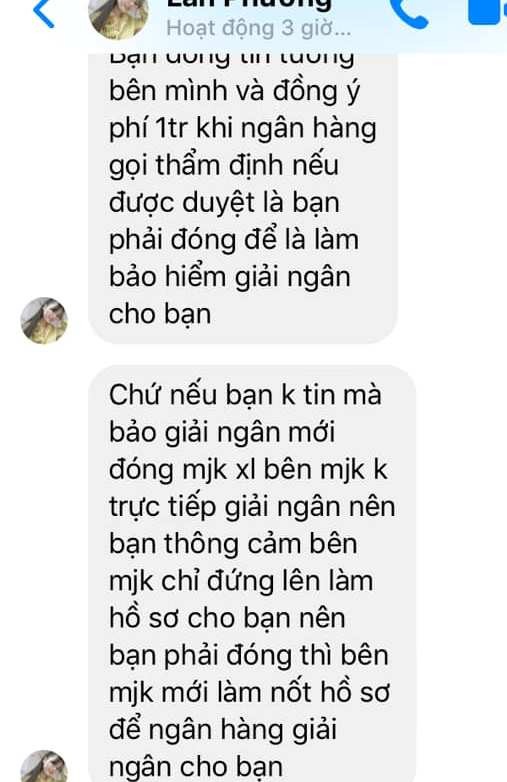The width and height of the screenshot is (507, 782).
Task: Tap the line "bảo hiểm giải ngân"
Action: [230, 277]
